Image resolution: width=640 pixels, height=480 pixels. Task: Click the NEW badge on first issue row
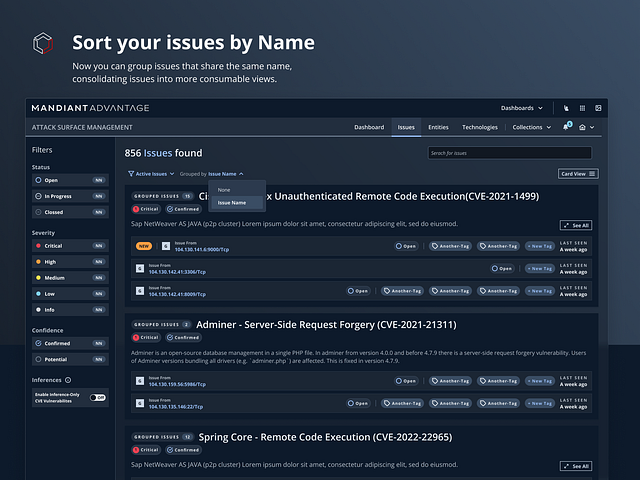click(x=144, y=246)
